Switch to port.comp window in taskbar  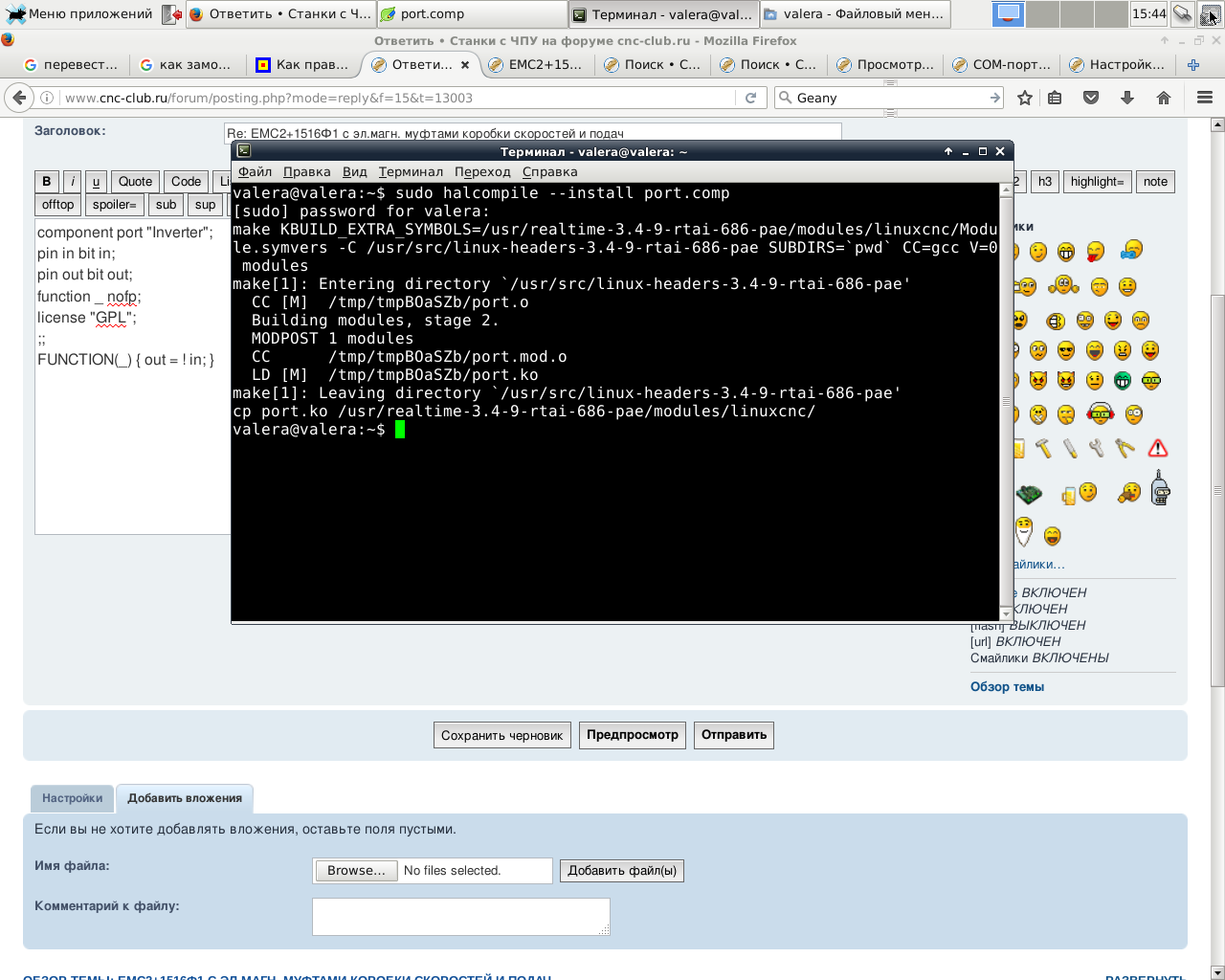point(472,14)
